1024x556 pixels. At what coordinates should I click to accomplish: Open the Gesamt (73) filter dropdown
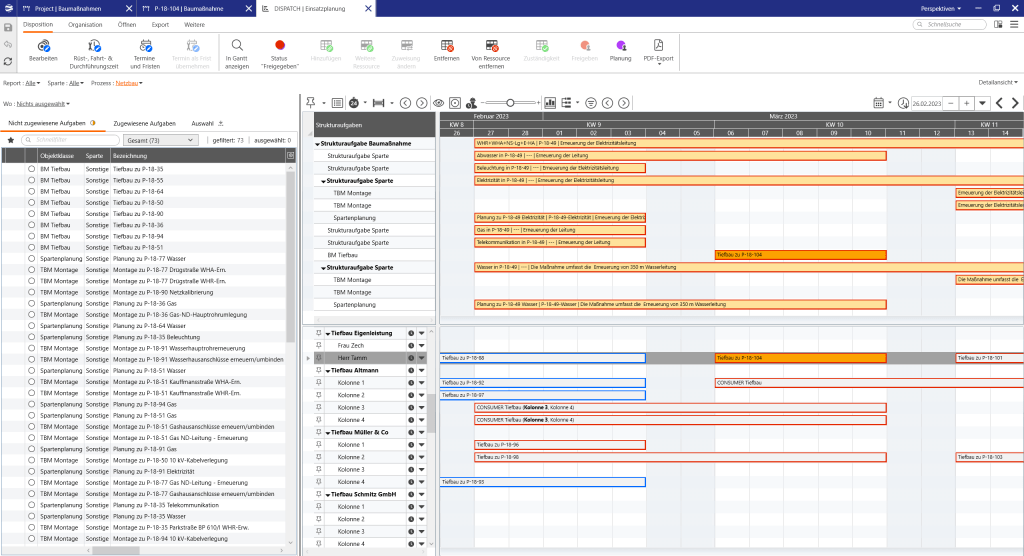[x=162, y=140]
